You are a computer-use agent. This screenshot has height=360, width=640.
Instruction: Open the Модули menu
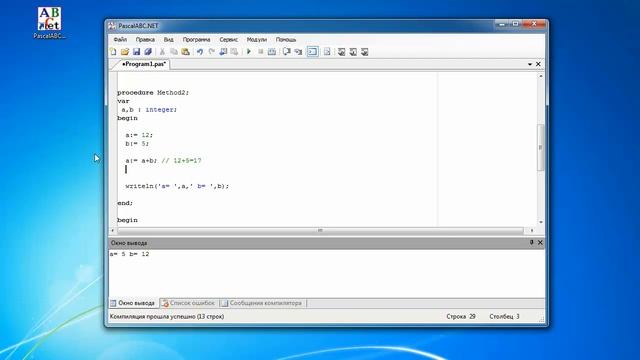tap(256, 40)
